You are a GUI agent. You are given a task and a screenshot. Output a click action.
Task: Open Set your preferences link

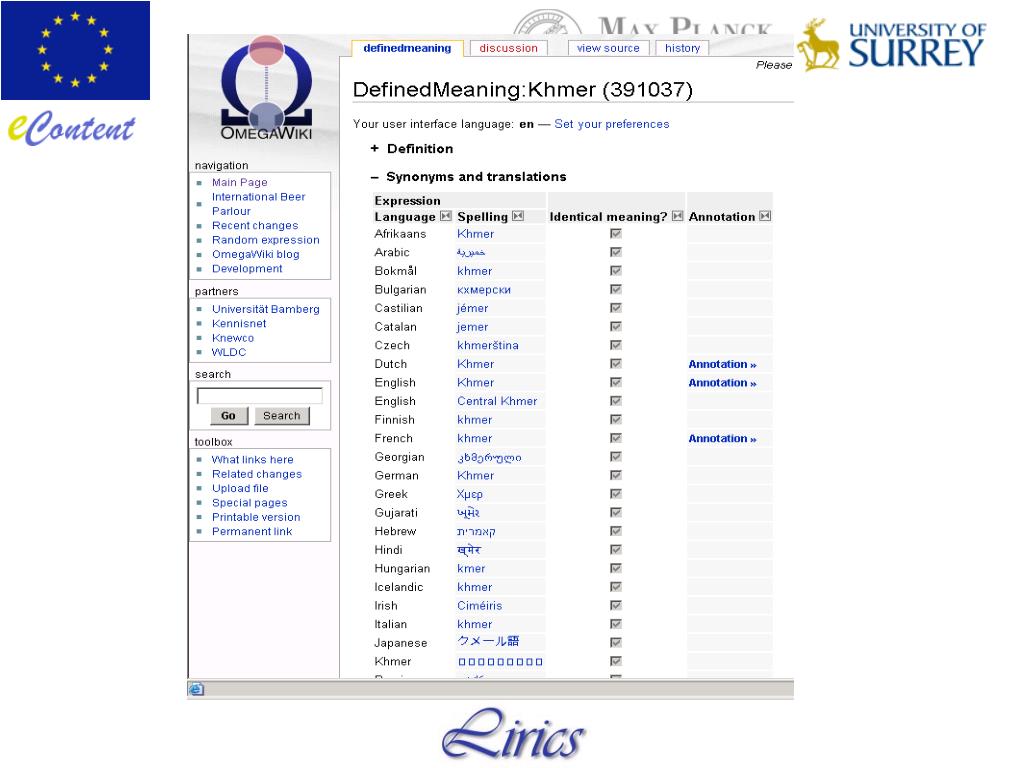[x=611, y=124]
